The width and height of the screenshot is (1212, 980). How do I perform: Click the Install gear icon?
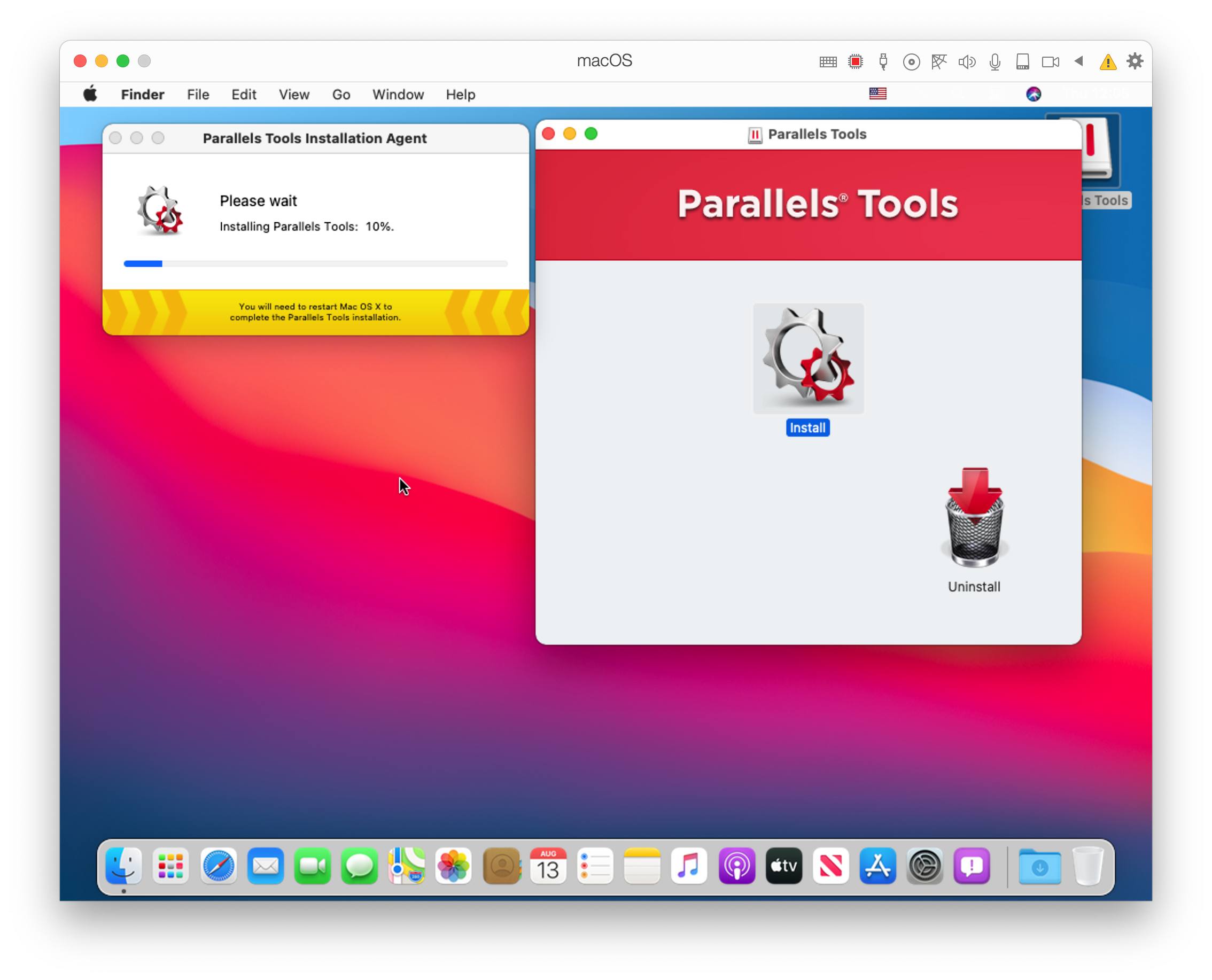808,358
